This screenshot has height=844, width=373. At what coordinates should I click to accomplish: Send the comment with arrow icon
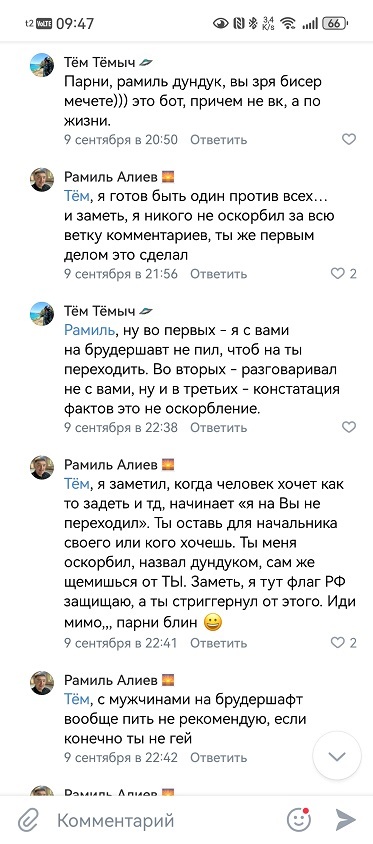(x=345, y=820)
